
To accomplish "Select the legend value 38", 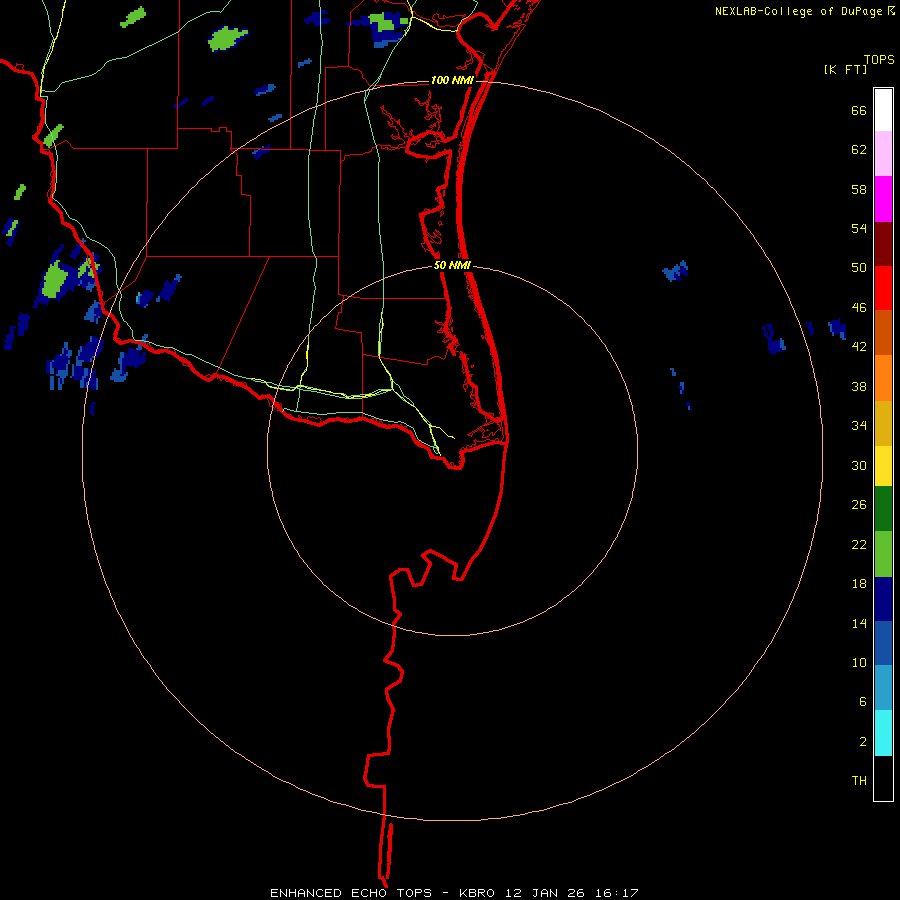I will [859, 386].
